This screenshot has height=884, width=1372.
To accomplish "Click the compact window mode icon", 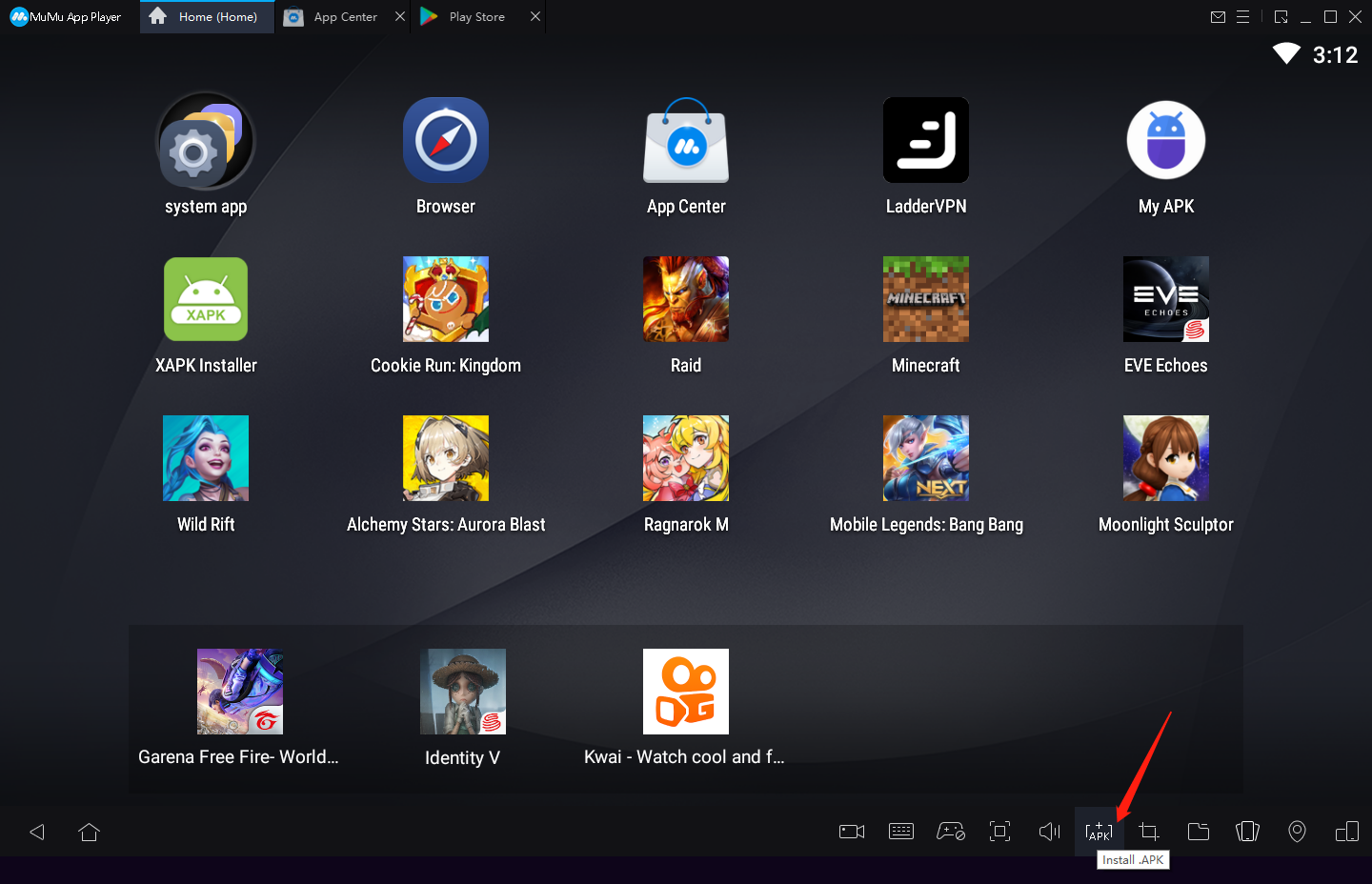I will (1281, 17).
